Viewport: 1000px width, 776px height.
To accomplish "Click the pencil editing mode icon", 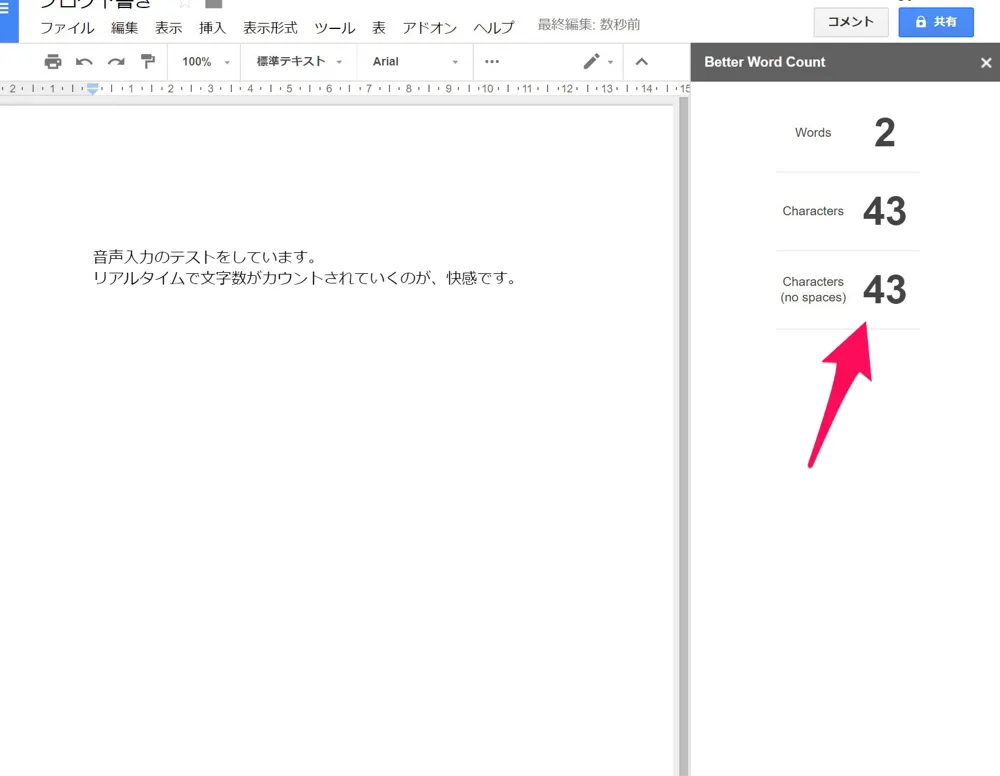I will [591, 61].
